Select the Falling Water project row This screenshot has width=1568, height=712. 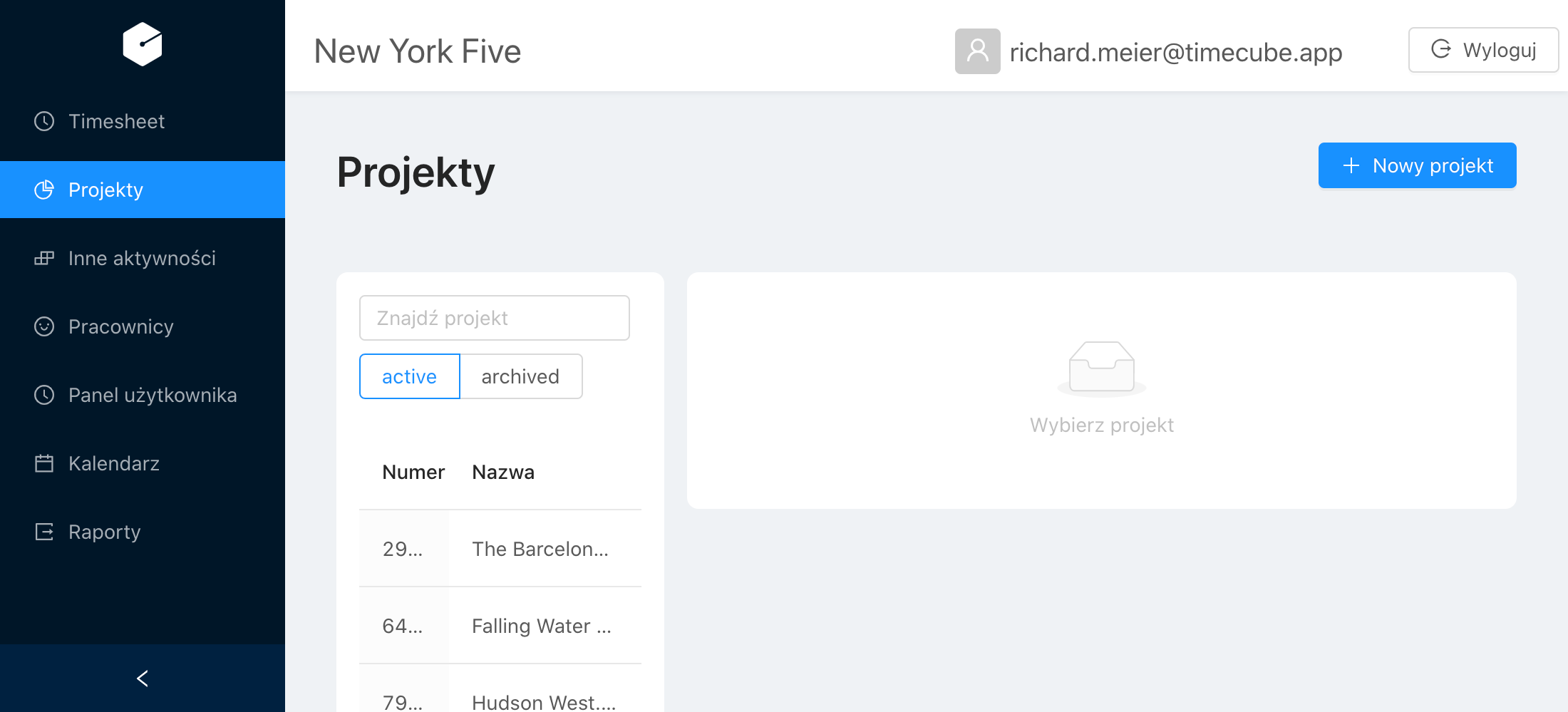tap(500, 626)
